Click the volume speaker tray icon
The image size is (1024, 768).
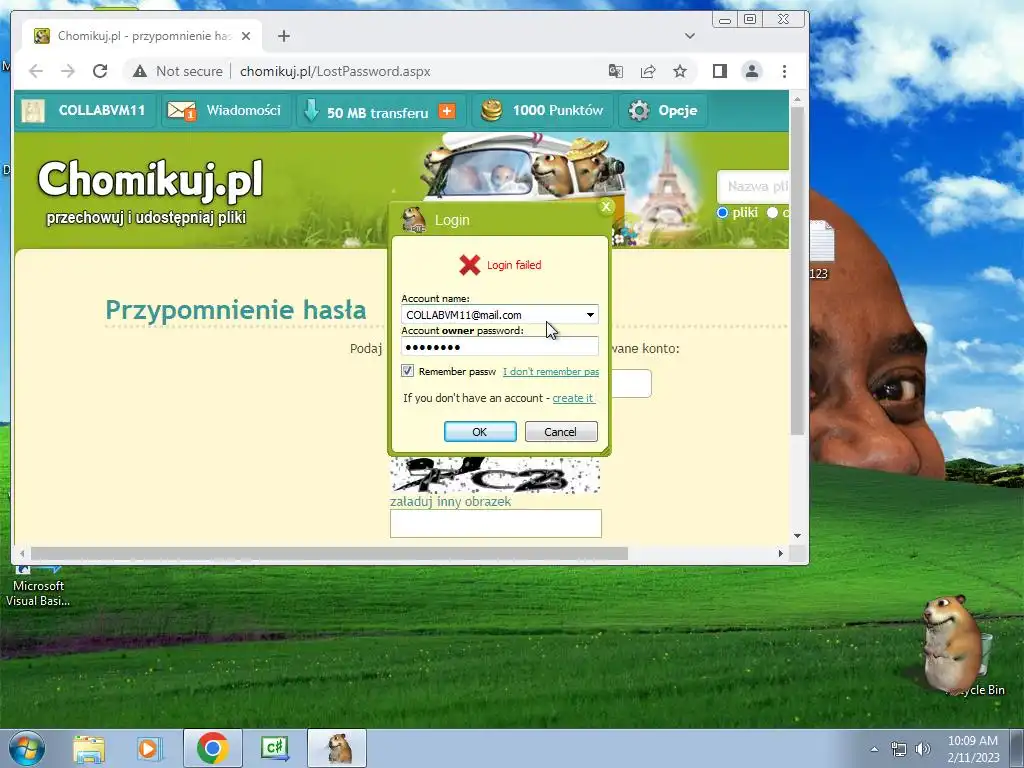pos(922,749)
